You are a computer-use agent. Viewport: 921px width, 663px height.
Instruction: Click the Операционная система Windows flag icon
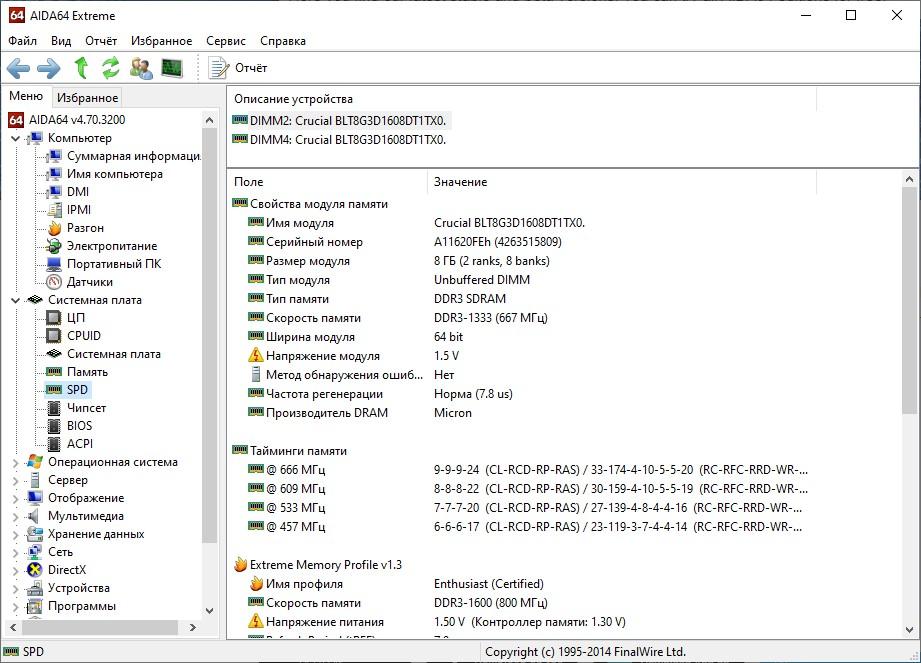pos(35,462)
